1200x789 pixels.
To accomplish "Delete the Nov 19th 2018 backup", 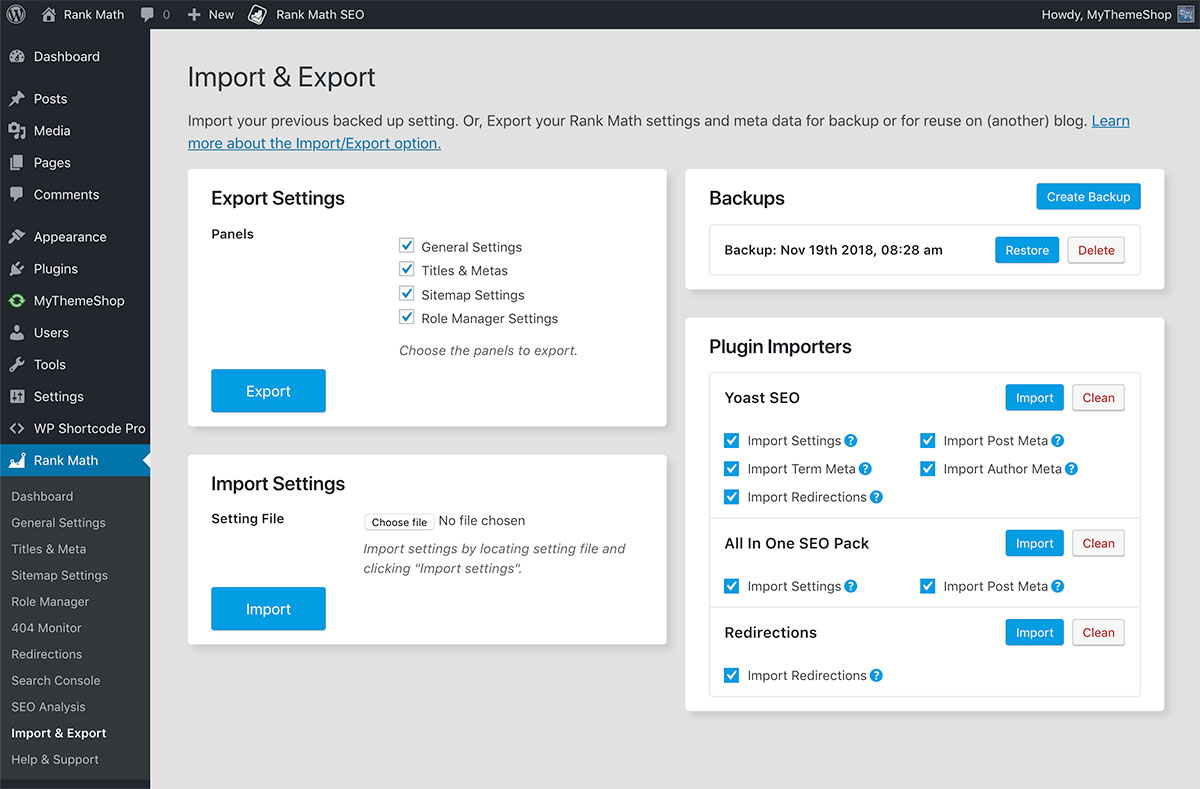I will (x=1096, y=251).
